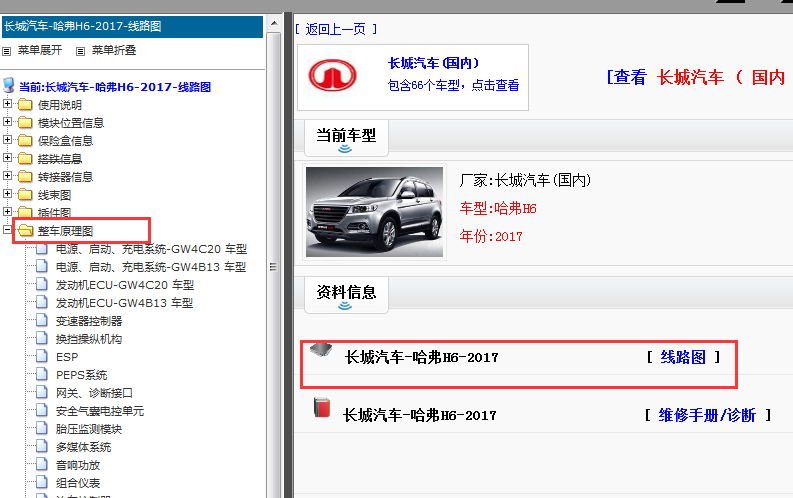
Task: Click document icon for 电源、启动、充电系统-GW4B13 车型
Action: [42, 266]
